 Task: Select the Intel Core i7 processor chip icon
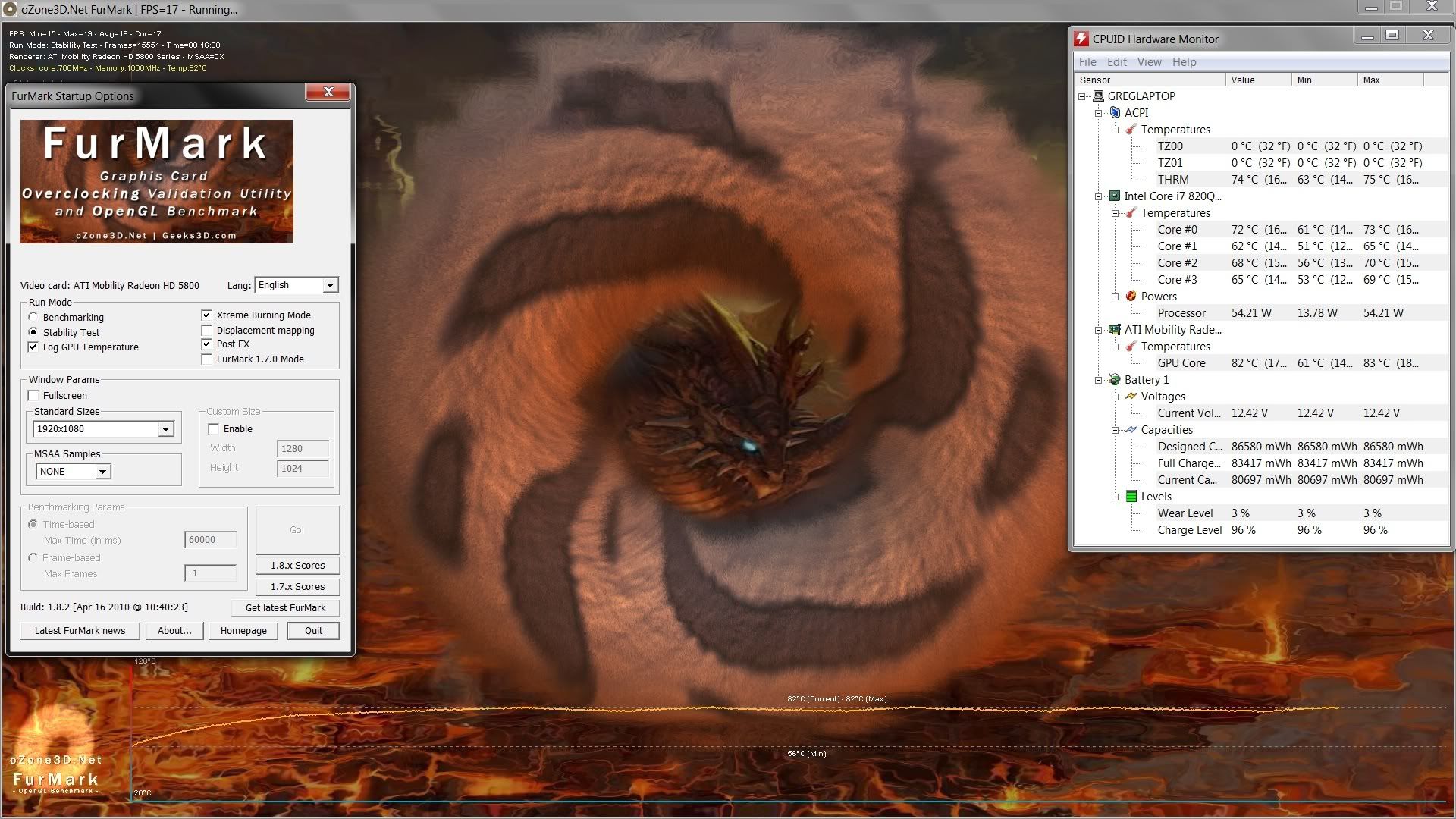coord(1115,196)
